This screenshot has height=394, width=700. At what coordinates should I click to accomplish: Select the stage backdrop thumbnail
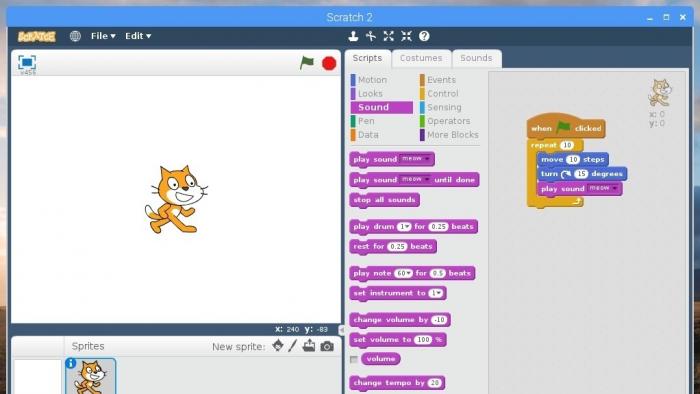pos(38,377)
